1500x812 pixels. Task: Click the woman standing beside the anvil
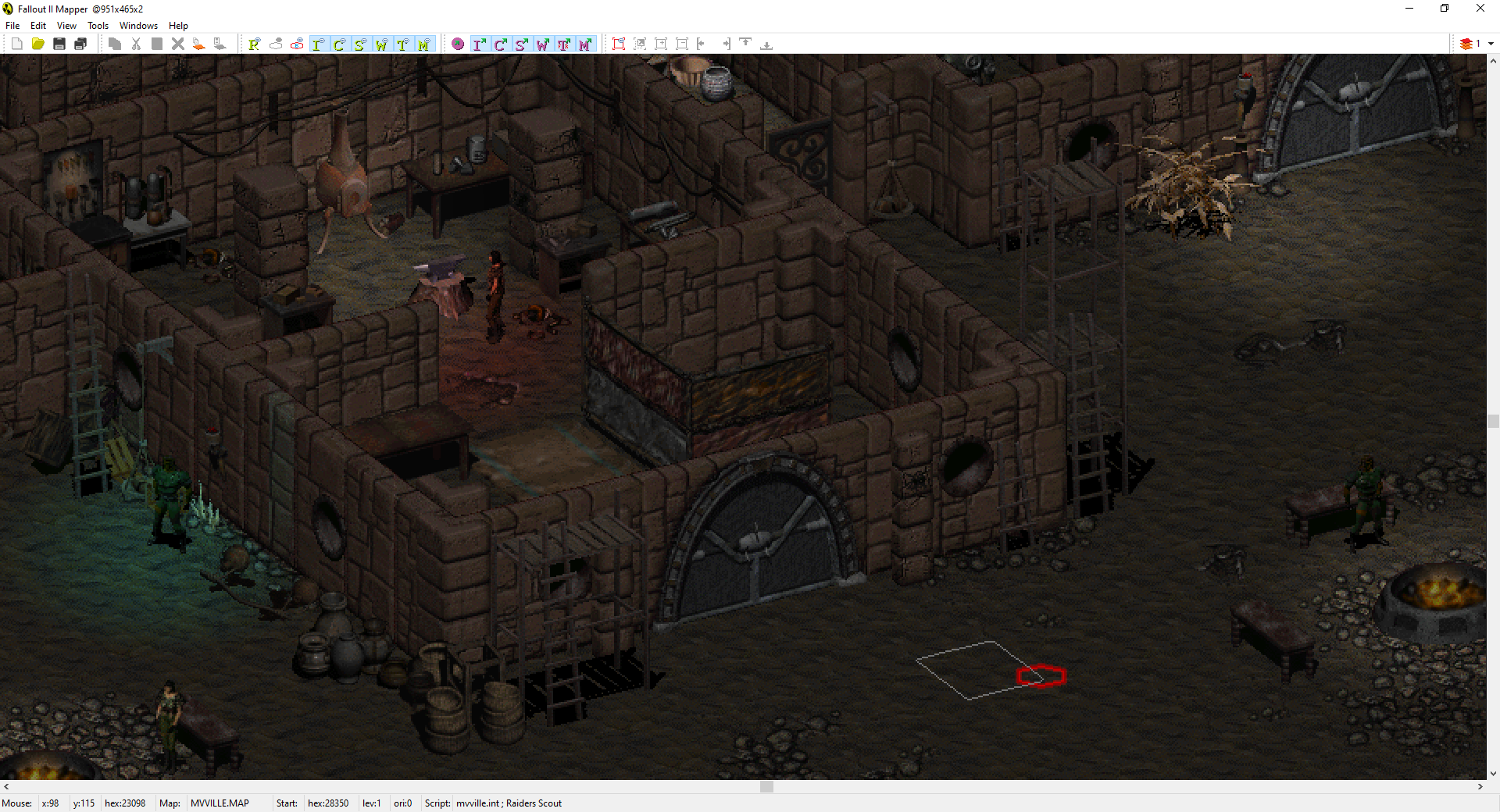click(495, 297)
